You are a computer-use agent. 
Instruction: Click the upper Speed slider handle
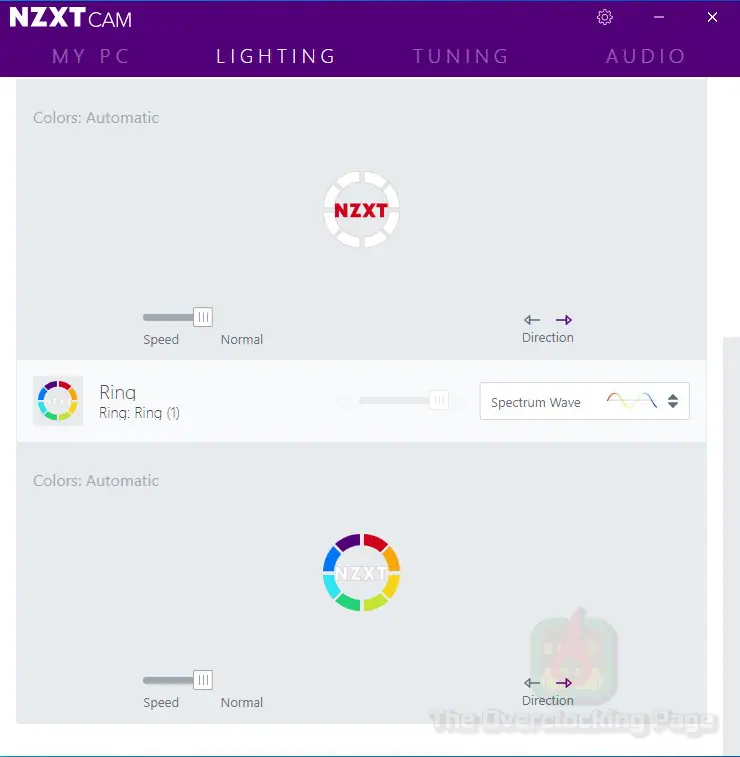(203, 317)
